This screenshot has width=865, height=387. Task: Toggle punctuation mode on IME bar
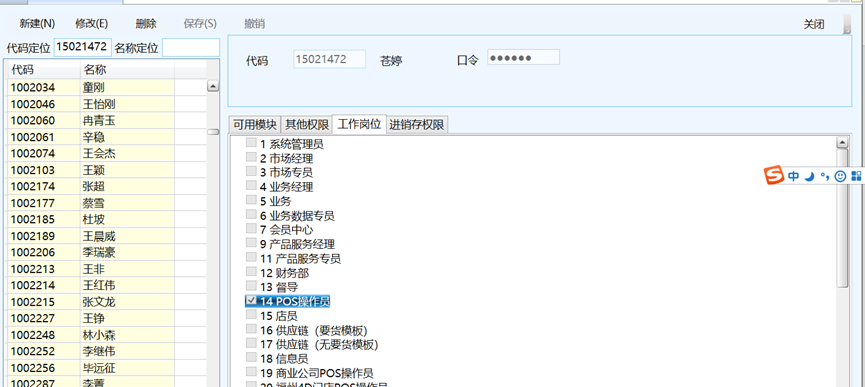point(825,176)
